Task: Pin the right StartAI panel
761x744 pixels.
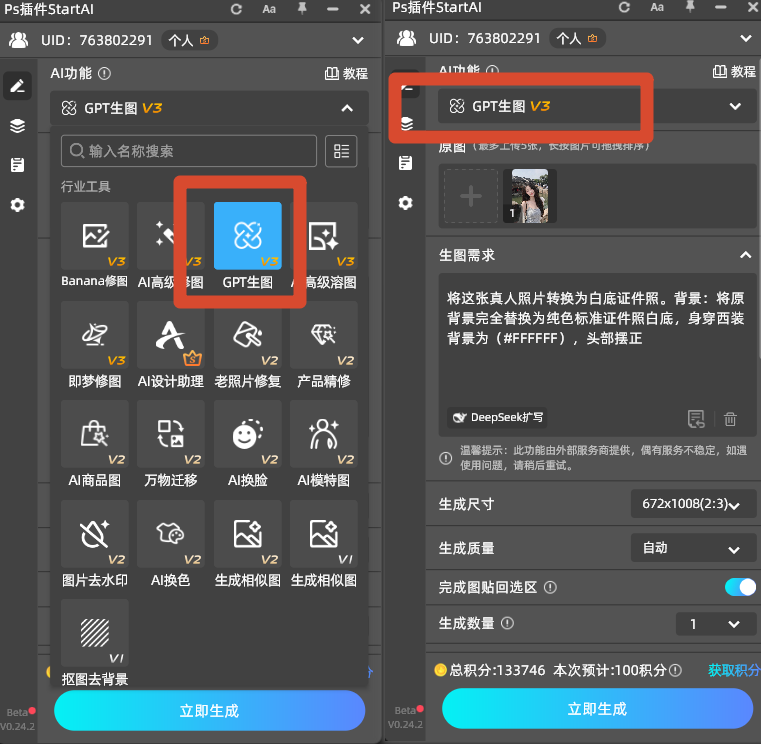Action: point(690,7)
